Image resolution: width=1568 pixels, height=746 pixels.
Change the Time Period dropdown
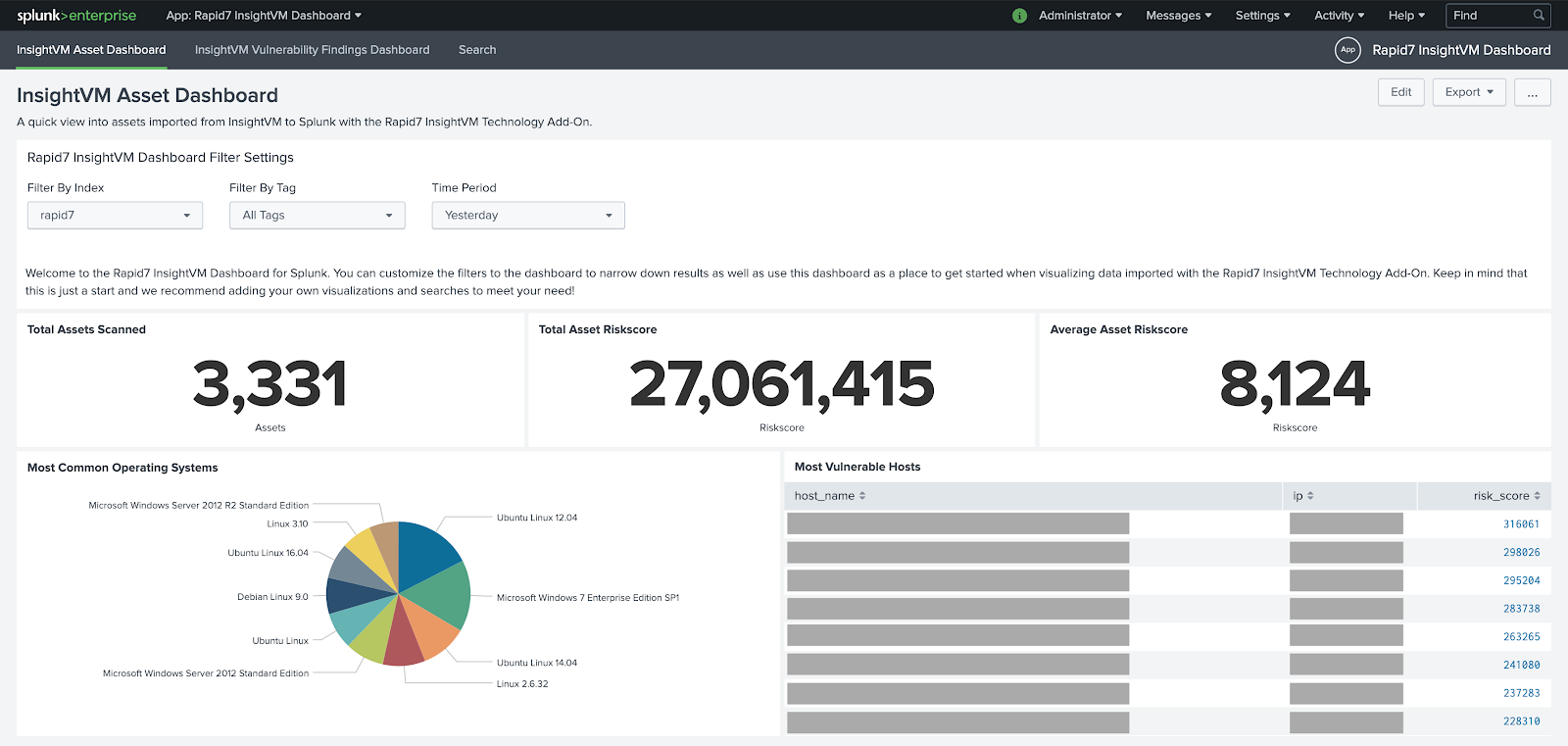[x=527, y=216]
